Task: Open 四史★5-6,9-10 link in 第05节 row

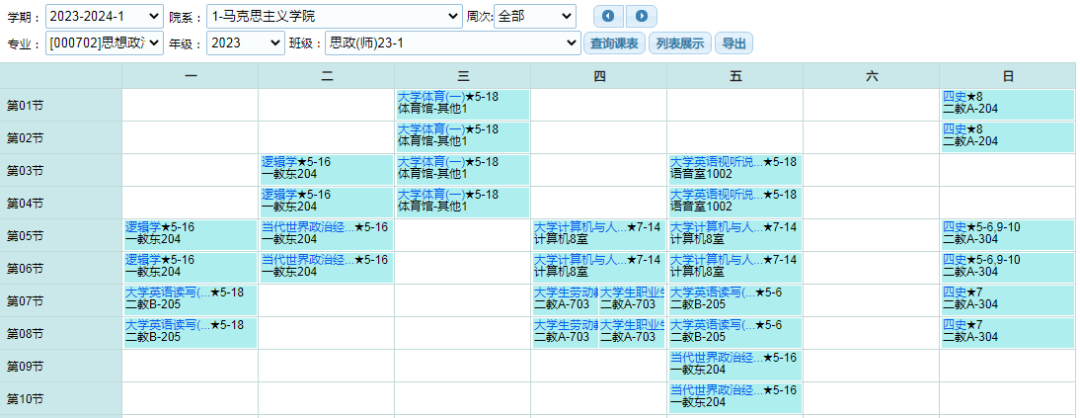Action: 955,227
